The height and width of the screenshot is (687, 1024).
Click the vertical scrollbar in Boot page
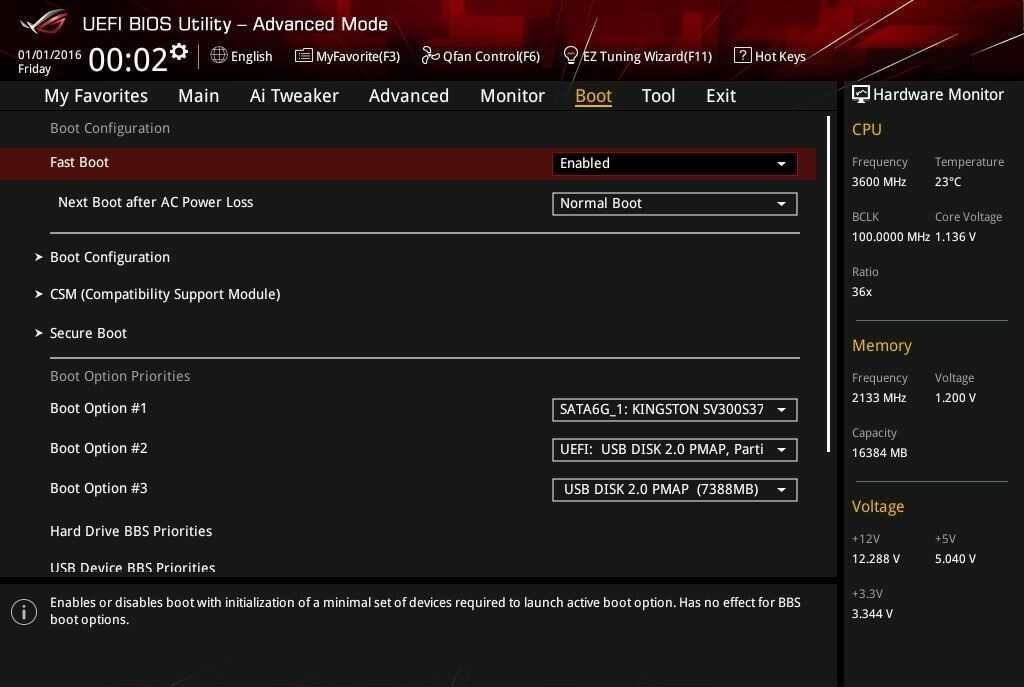(828, 285)
